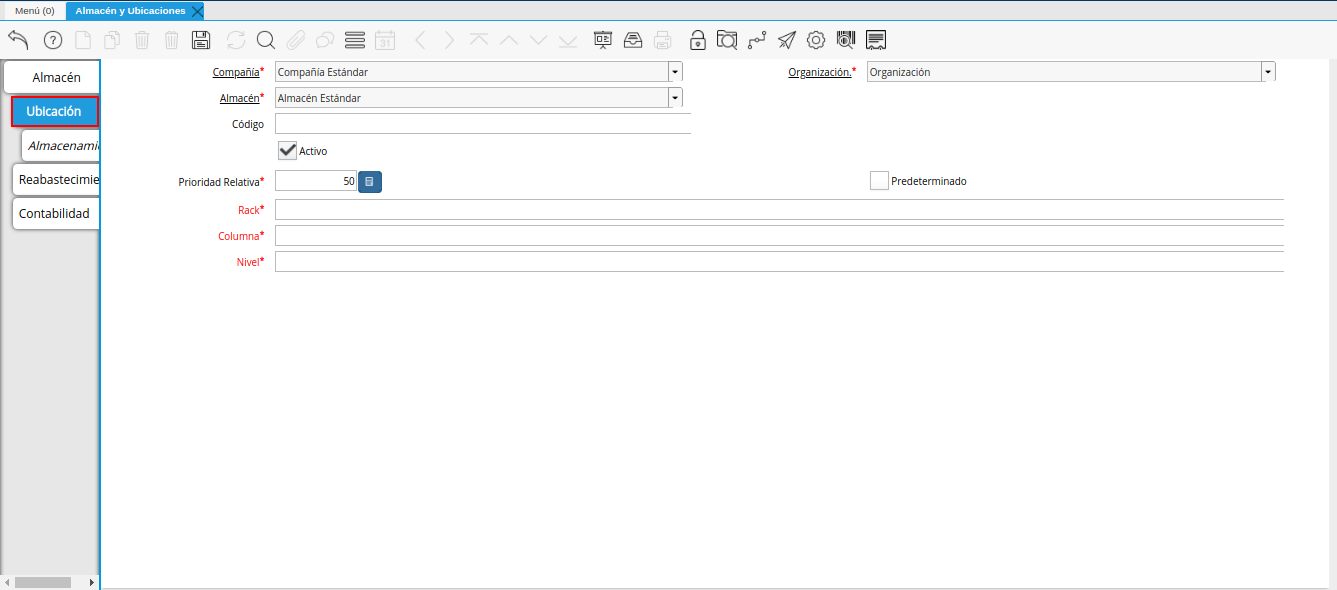This screenshot has height=590, width=1337.
Task: Switch to the Menú (0) tab
Action: (35, 10)
